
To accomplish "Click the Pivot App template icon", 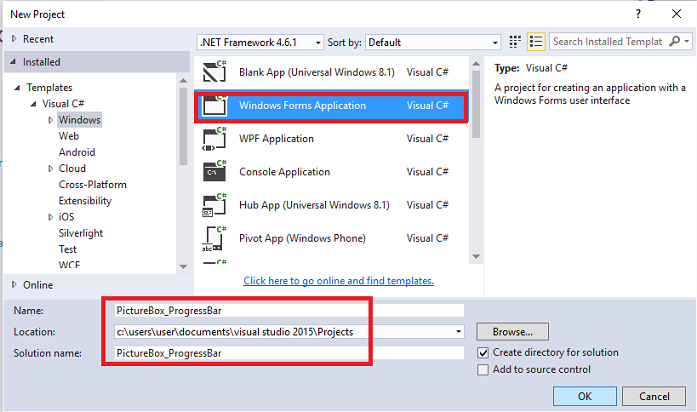I will click(x=215, y=239).
